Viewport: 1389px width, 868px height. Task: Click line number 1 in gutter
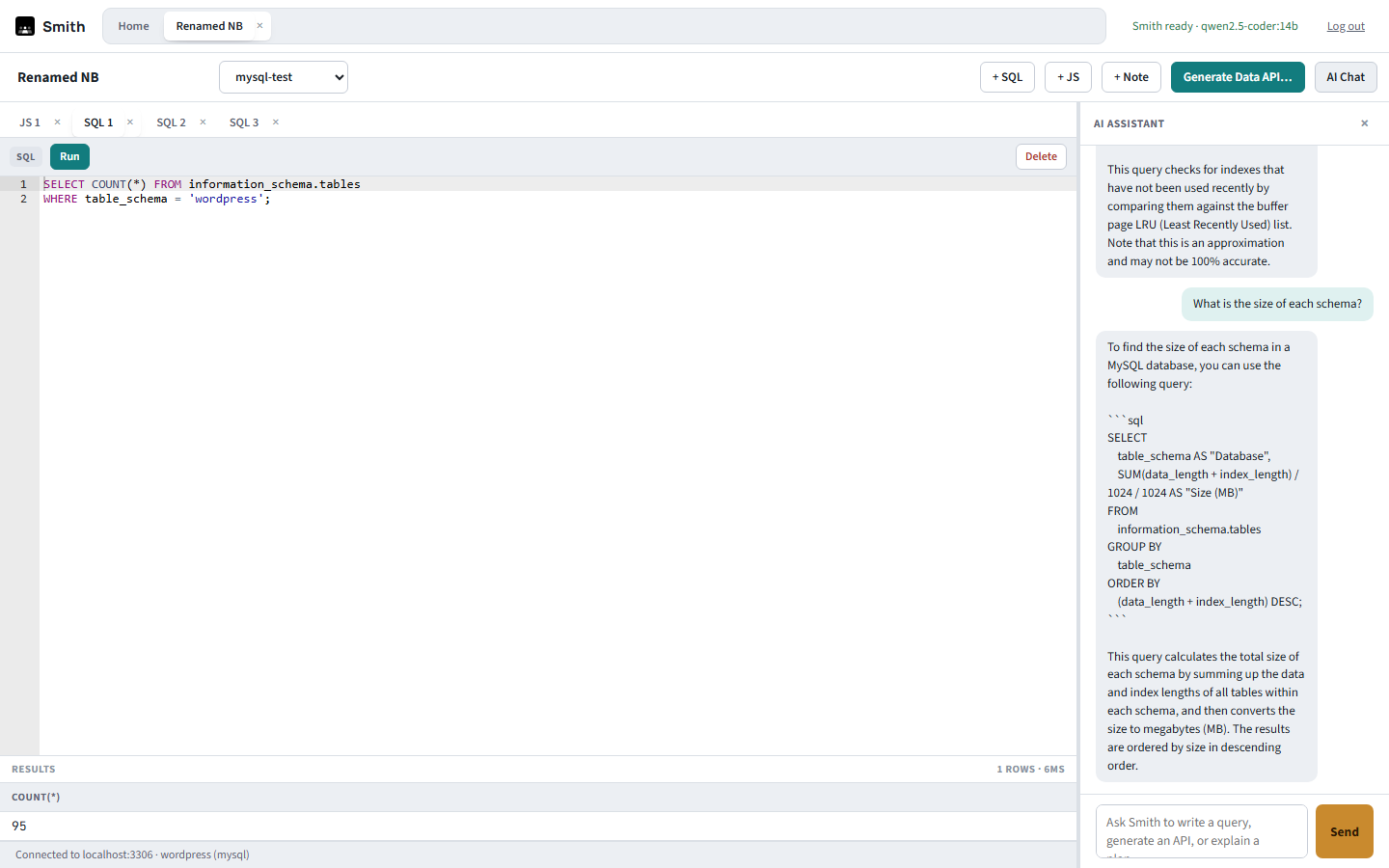pos(24,184)
